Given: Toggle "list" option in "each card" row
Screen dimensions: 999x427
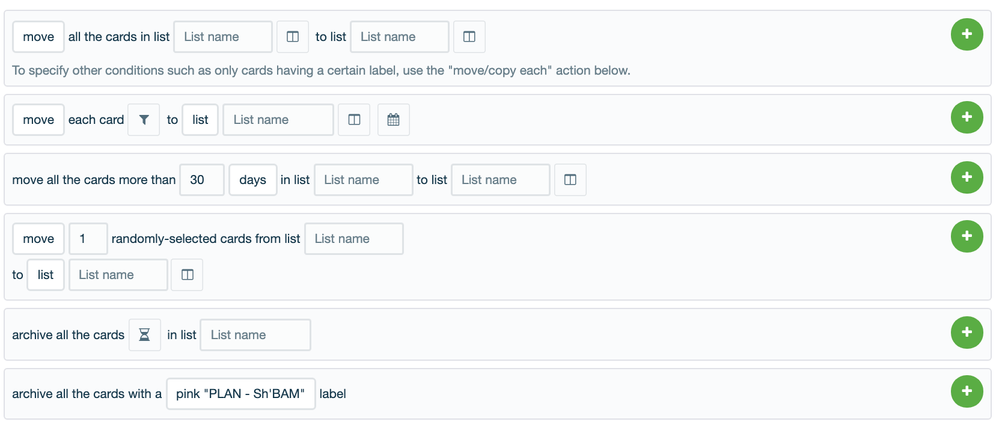Looking at the screenshot, I should [x=200, y=120].
